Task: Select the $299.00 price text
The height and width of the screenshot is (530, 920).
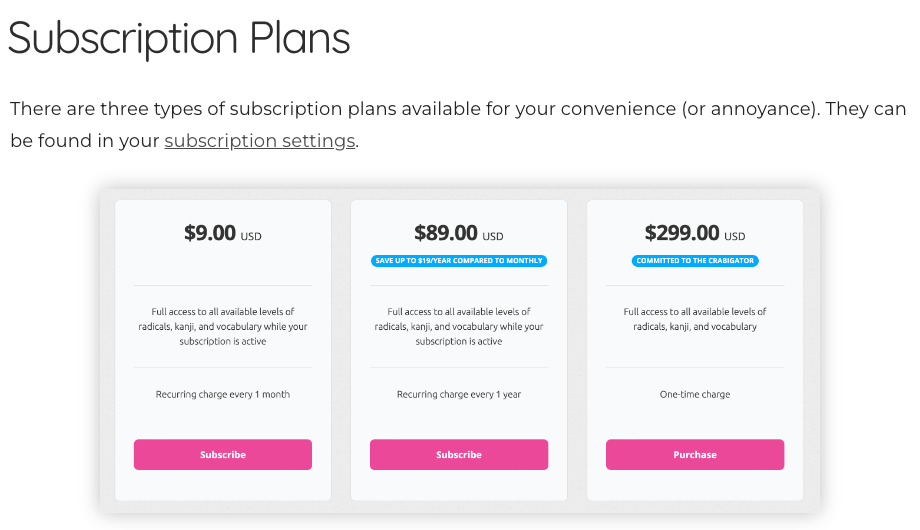Action: click(x=682, y=233)
